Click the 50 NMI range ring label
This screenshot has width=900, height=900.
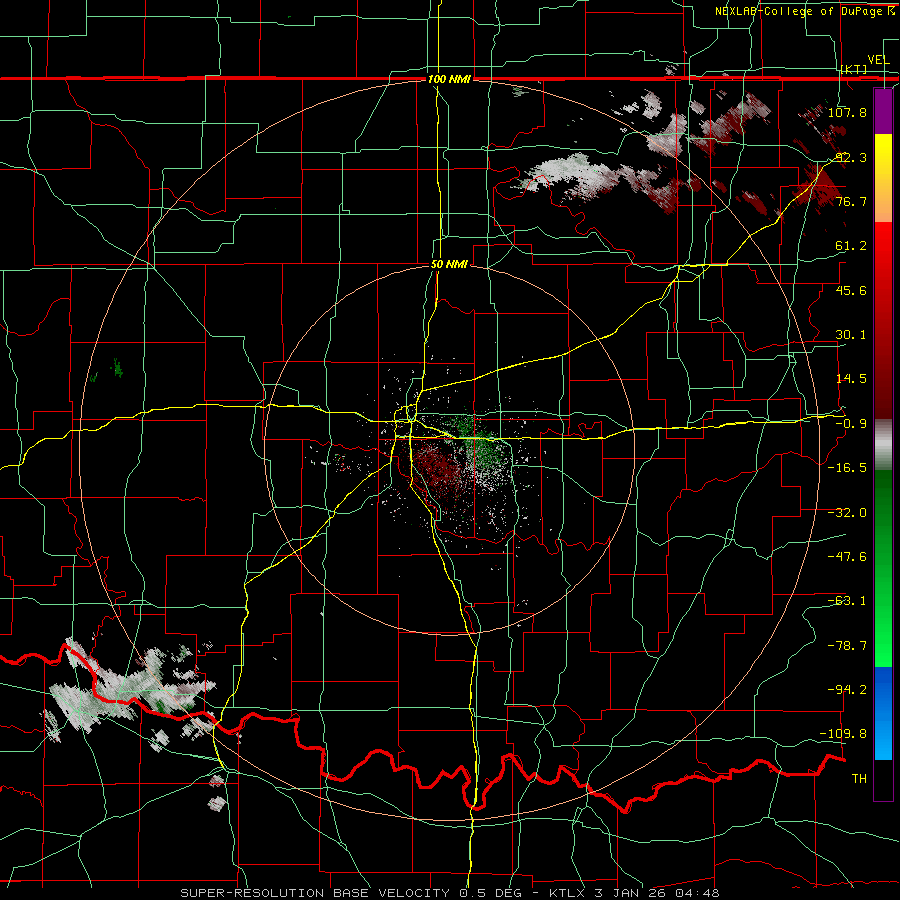click(449, 265)
